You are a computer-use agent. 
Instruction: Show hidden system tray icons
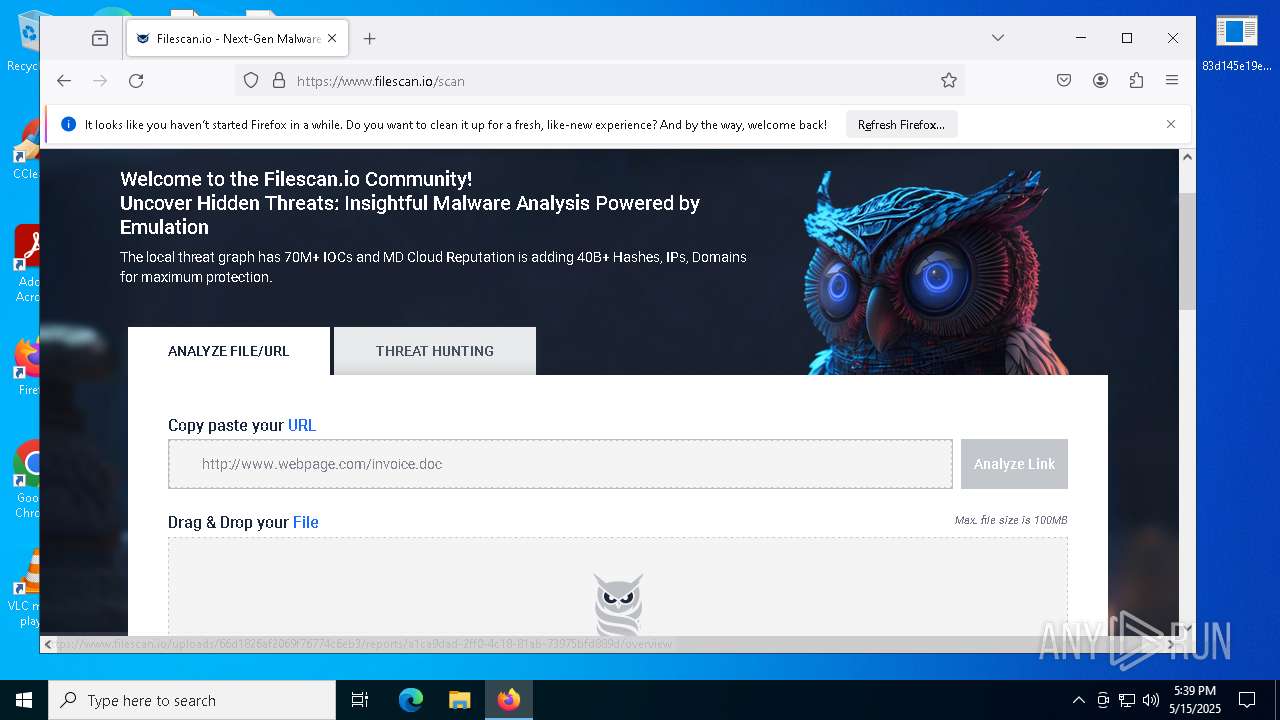point(1078,700)
